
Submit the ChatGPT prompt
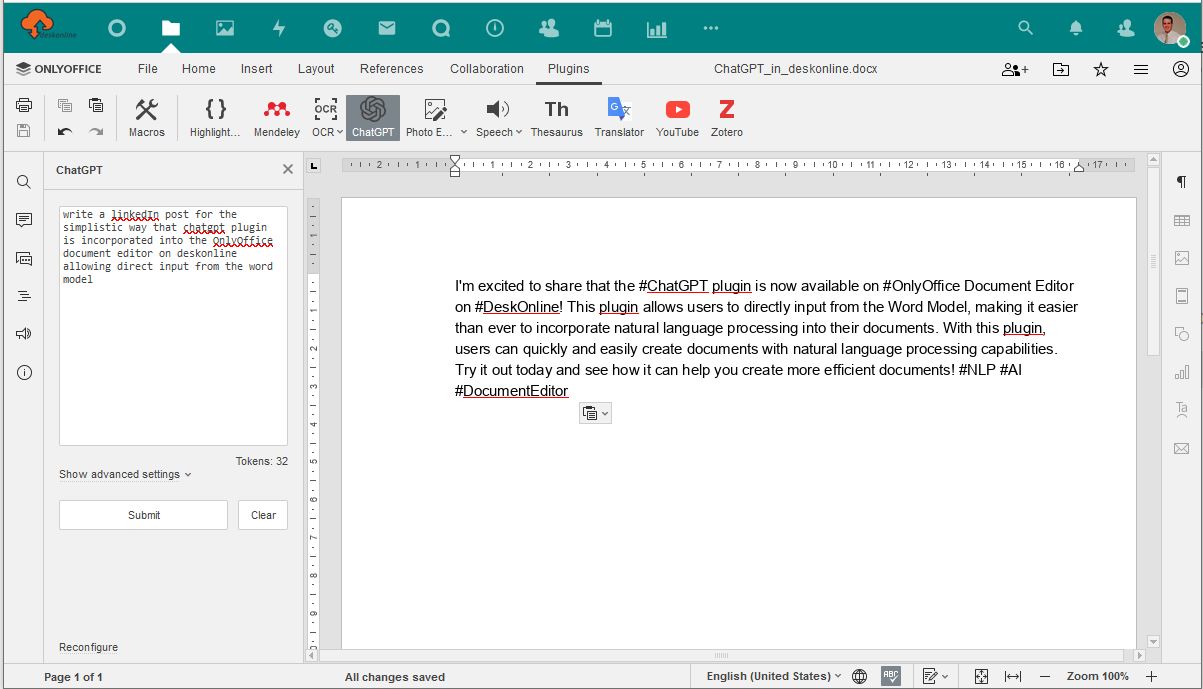click(x=143, y=514)
